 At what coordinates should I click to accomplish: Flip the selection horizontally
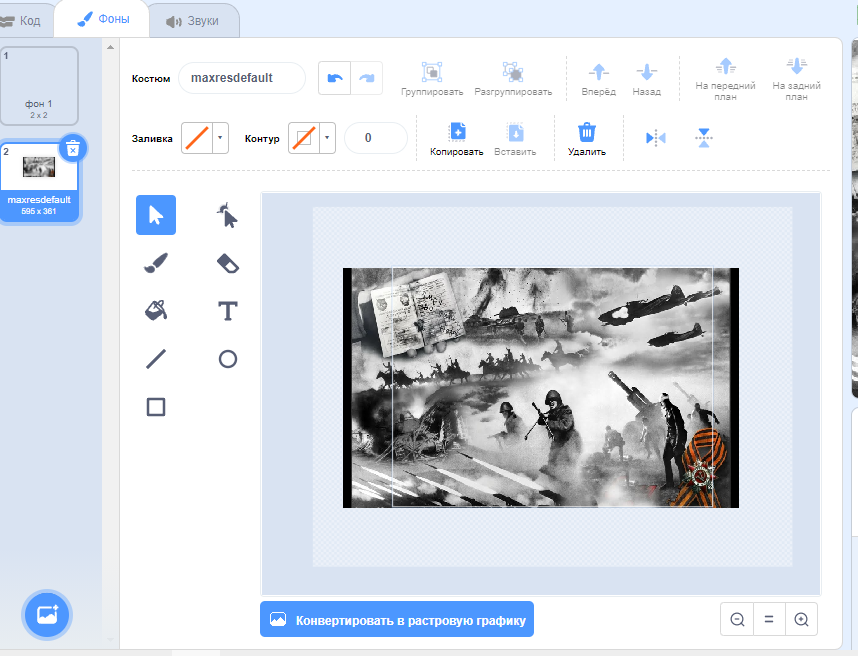(656, 138)
